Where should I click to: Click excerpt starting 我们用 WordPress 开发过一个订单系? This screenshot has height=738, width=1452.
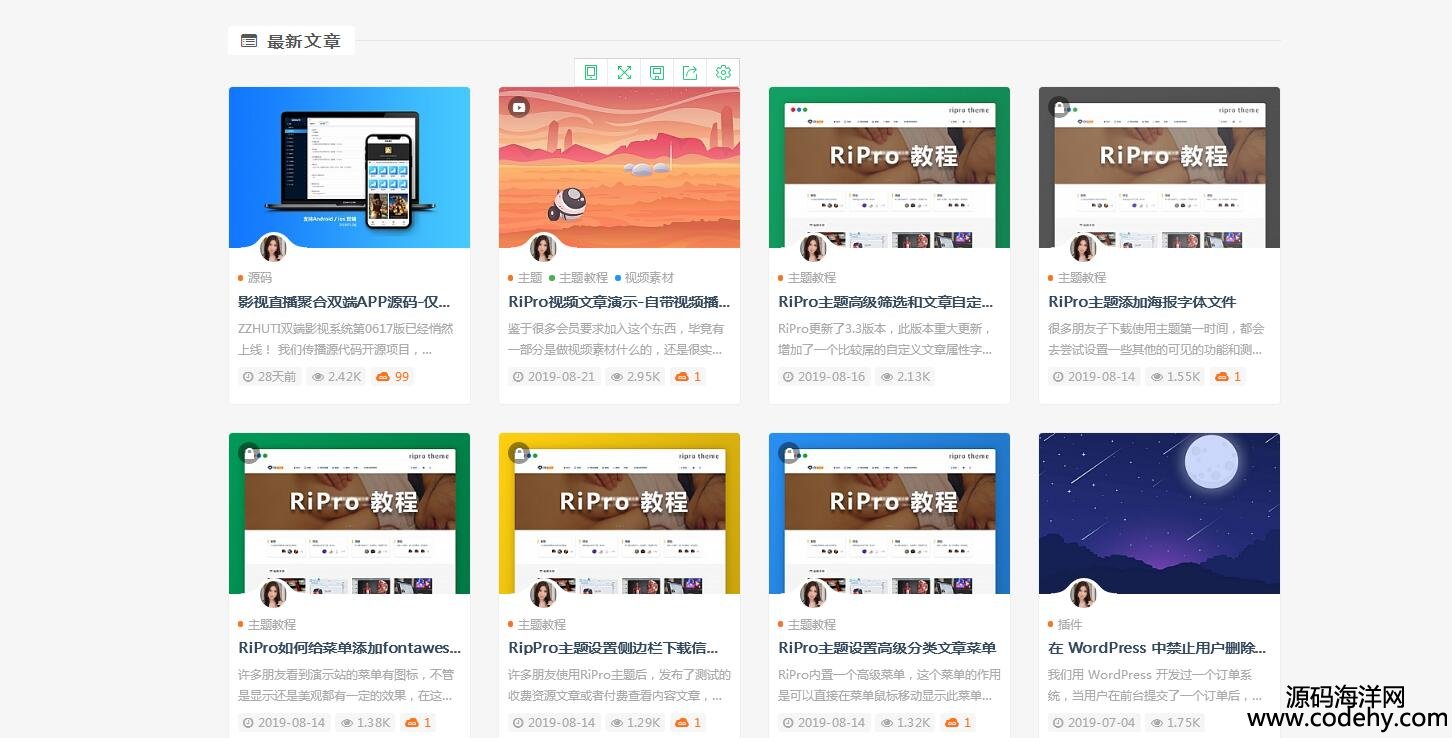tap(1155, 685)
